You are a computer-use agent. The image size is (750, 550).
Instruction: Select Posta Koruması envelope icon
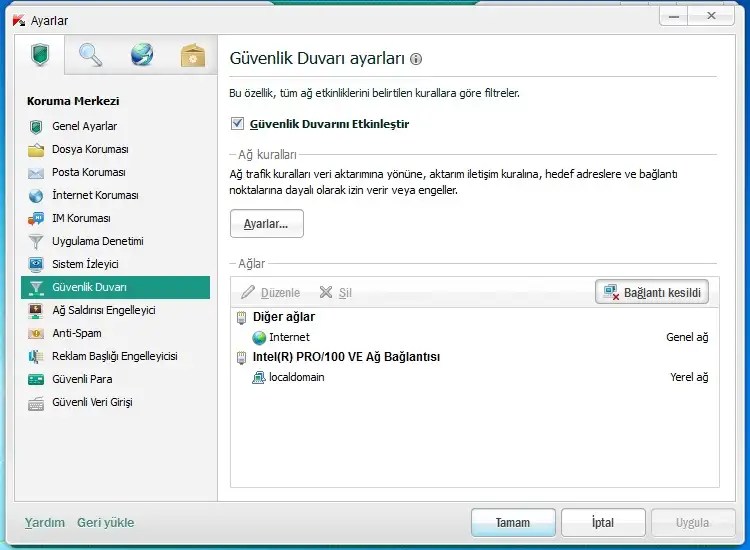point(36,173)
